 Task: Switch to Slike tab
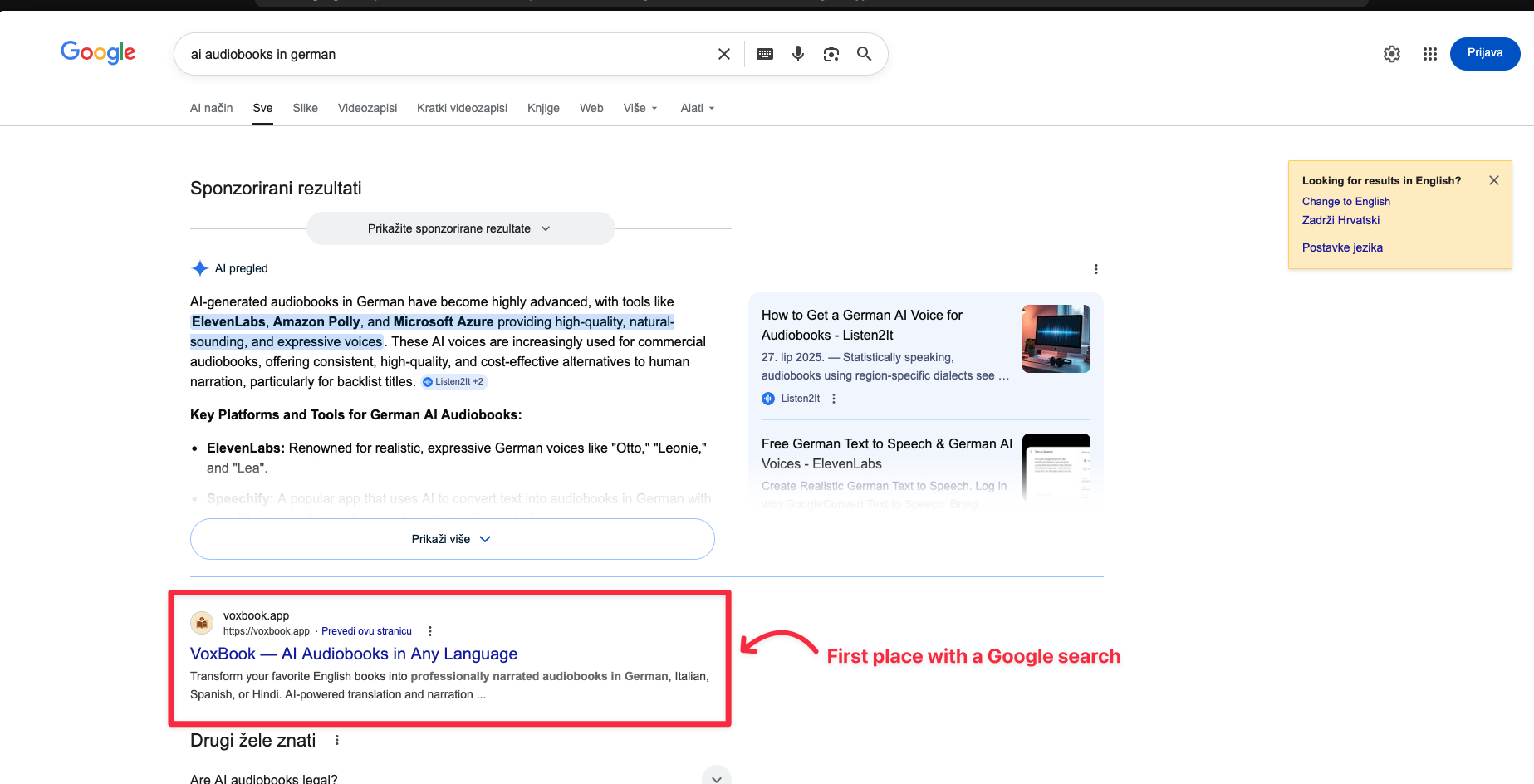[x=306, y=108]
